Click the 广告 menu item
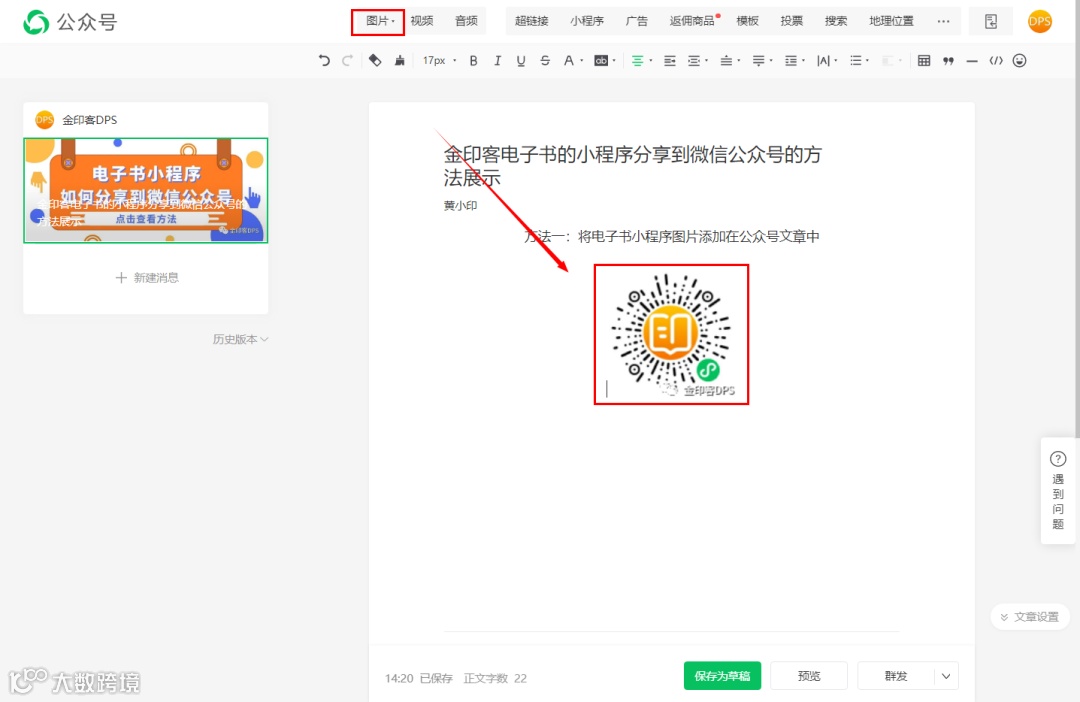This screenshot has width=1080, height=702. (x=636, y=21)
